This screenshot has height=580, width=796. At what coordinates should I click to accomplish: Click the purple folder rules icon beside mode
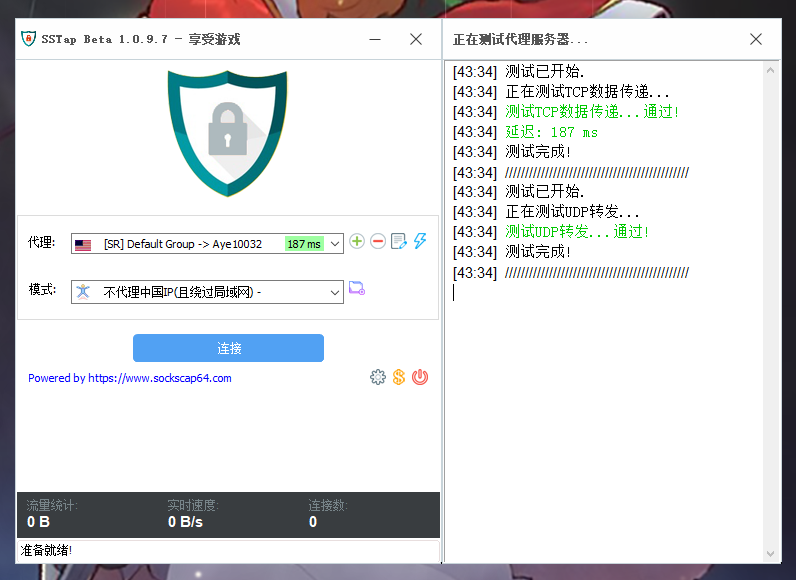click(356, 290)
